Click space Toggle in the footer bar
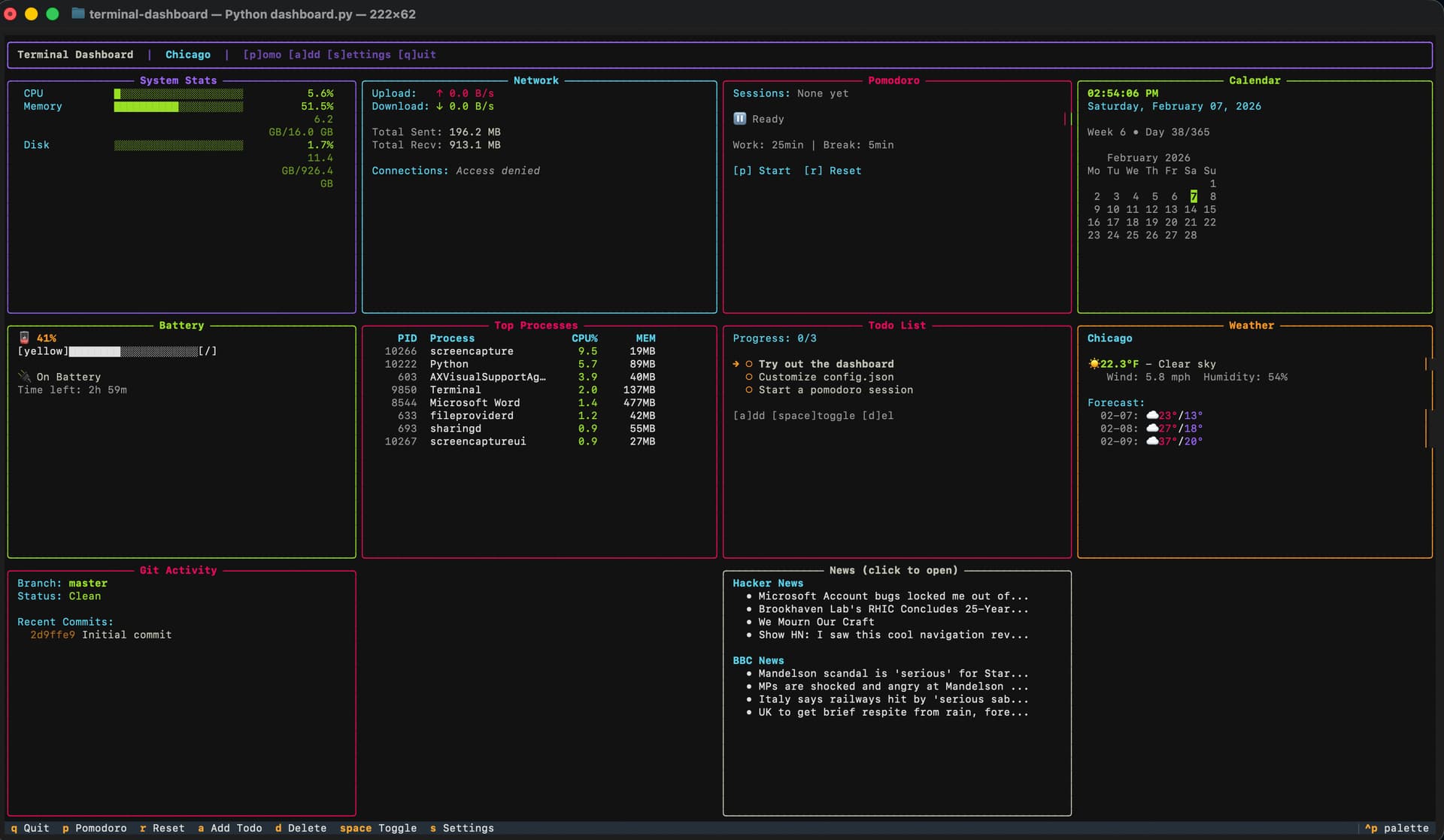1444x840 pixels. pos(378,828)
